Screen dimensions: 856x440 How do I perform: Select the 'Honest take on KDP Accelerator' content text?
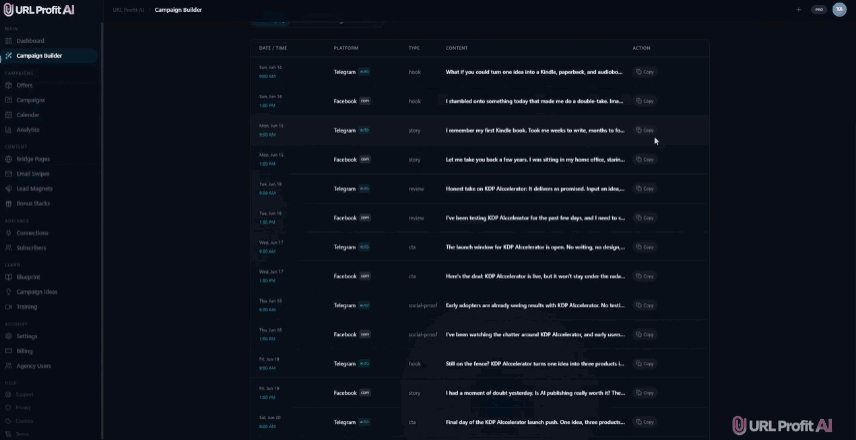pos(535,188)
